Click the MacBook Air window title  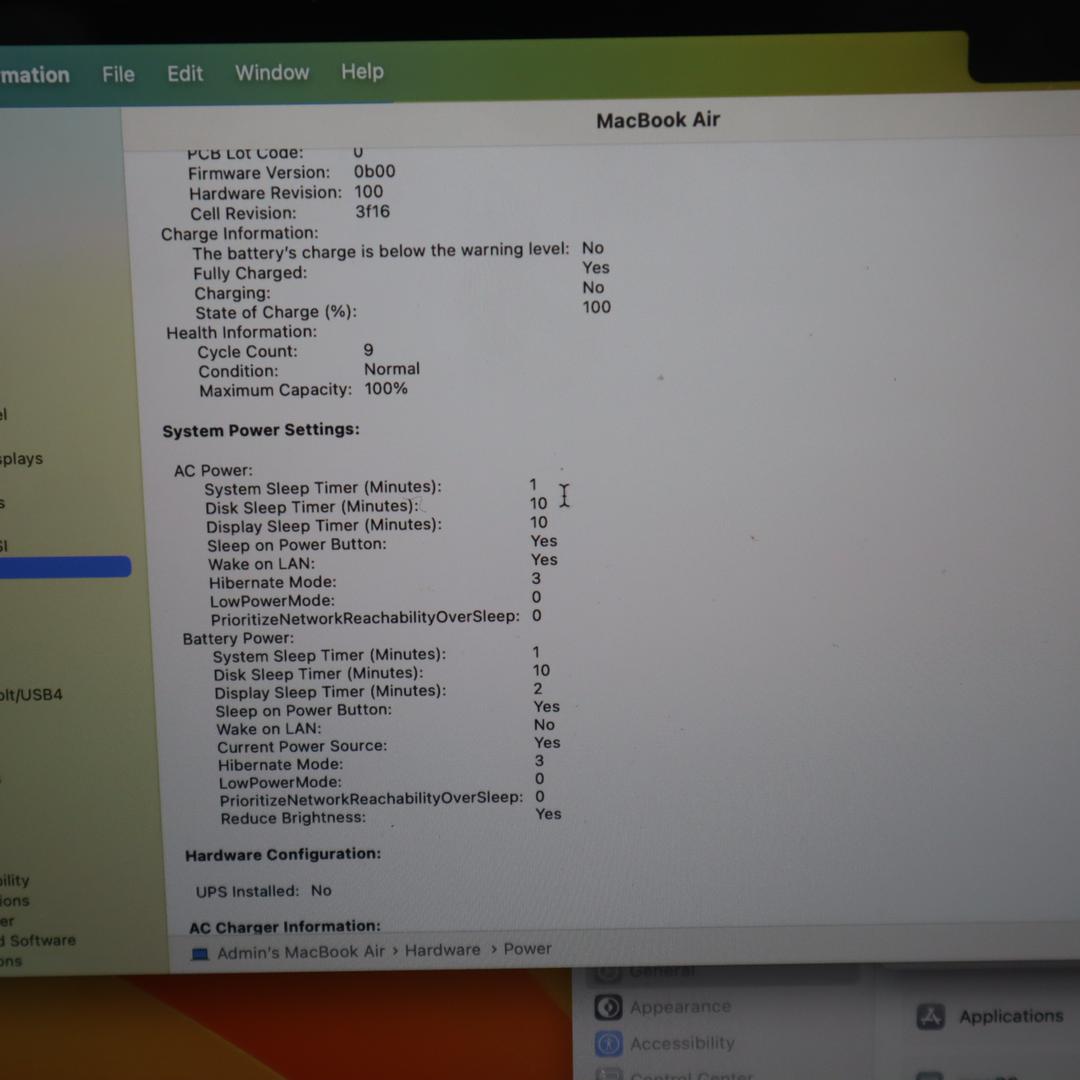pyautogui.click(x=658, y=120)
